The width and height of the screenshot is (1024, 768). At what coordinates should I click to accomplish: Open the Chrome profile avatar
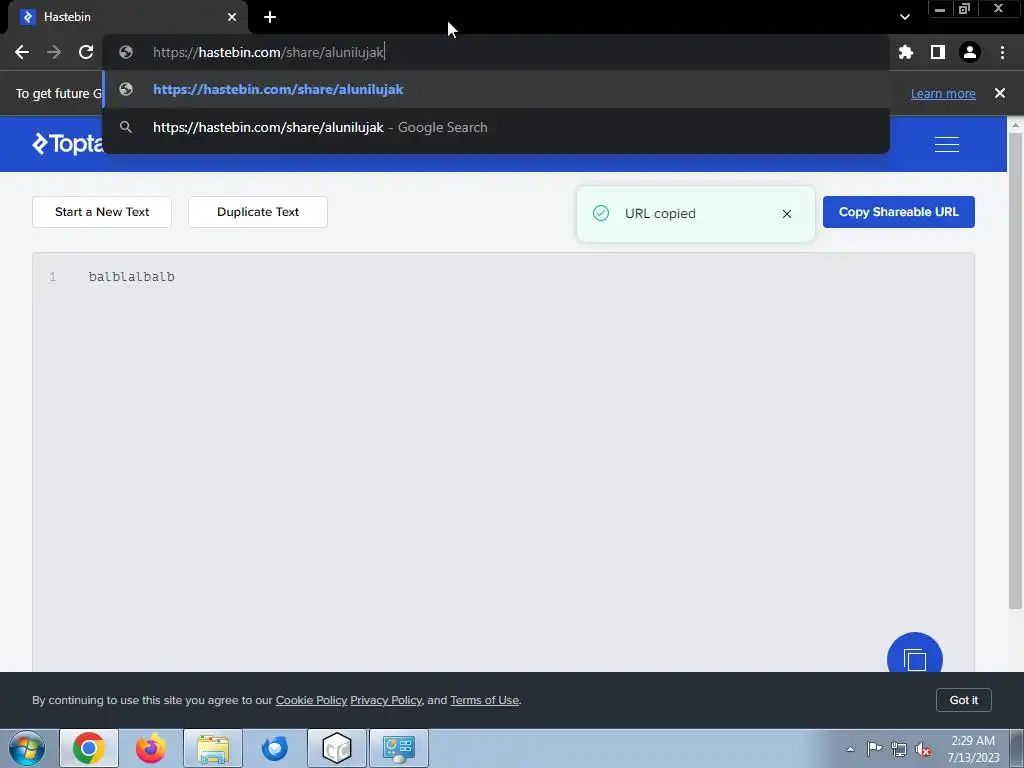(969, 52)
